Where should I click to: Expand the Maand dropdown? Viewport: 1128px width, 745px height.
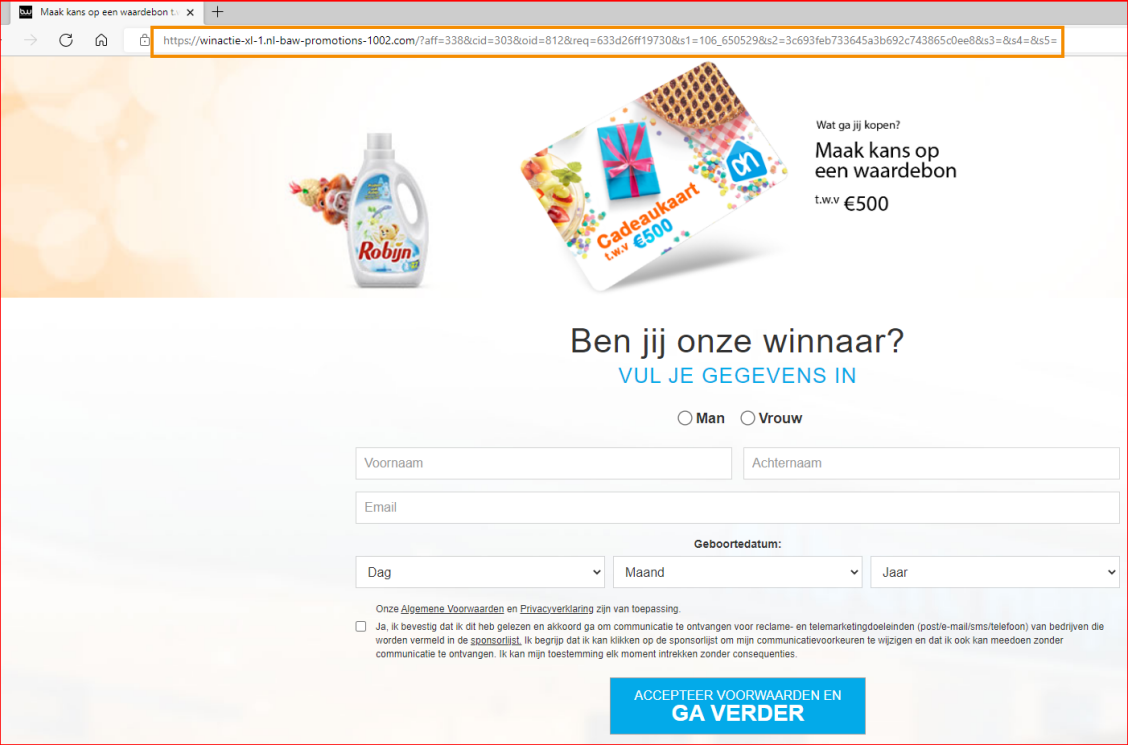[737, 572]
